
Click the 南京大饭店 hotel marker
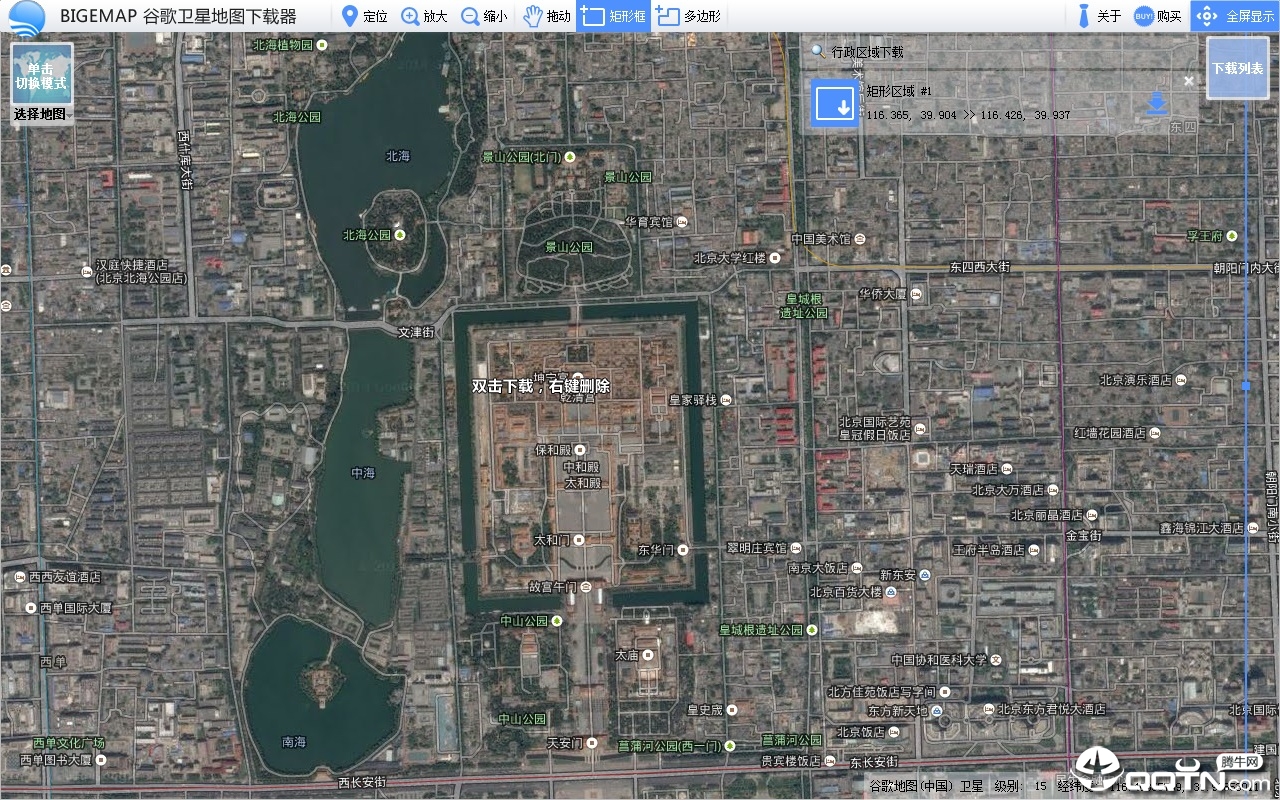858,568
